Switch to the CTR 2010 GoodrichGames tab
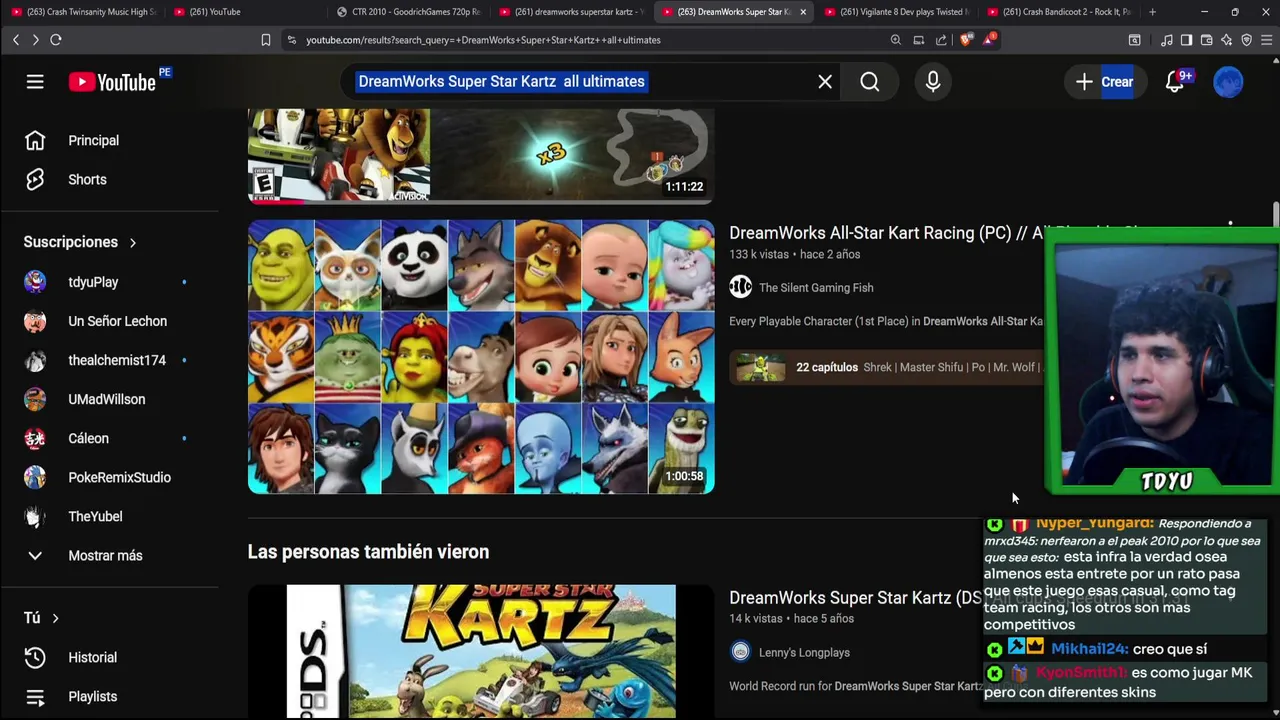Viewport: 1280px width, 720px height. [x=408, y=12]
